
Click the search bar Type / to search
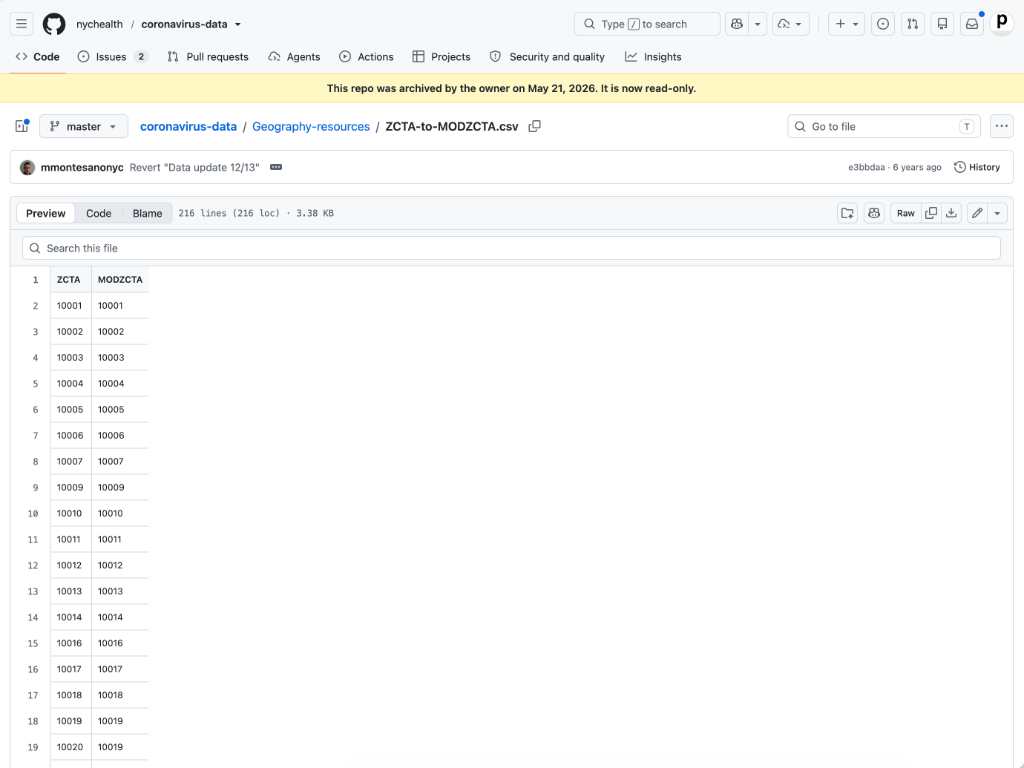[647, 24]
